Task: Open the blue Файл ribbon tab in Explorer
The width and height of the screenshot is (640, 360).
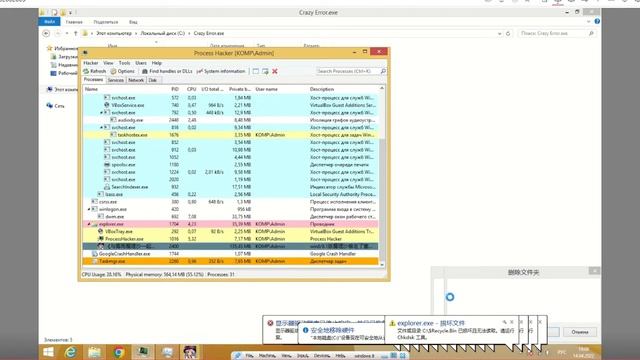Action: click(49, 22)
